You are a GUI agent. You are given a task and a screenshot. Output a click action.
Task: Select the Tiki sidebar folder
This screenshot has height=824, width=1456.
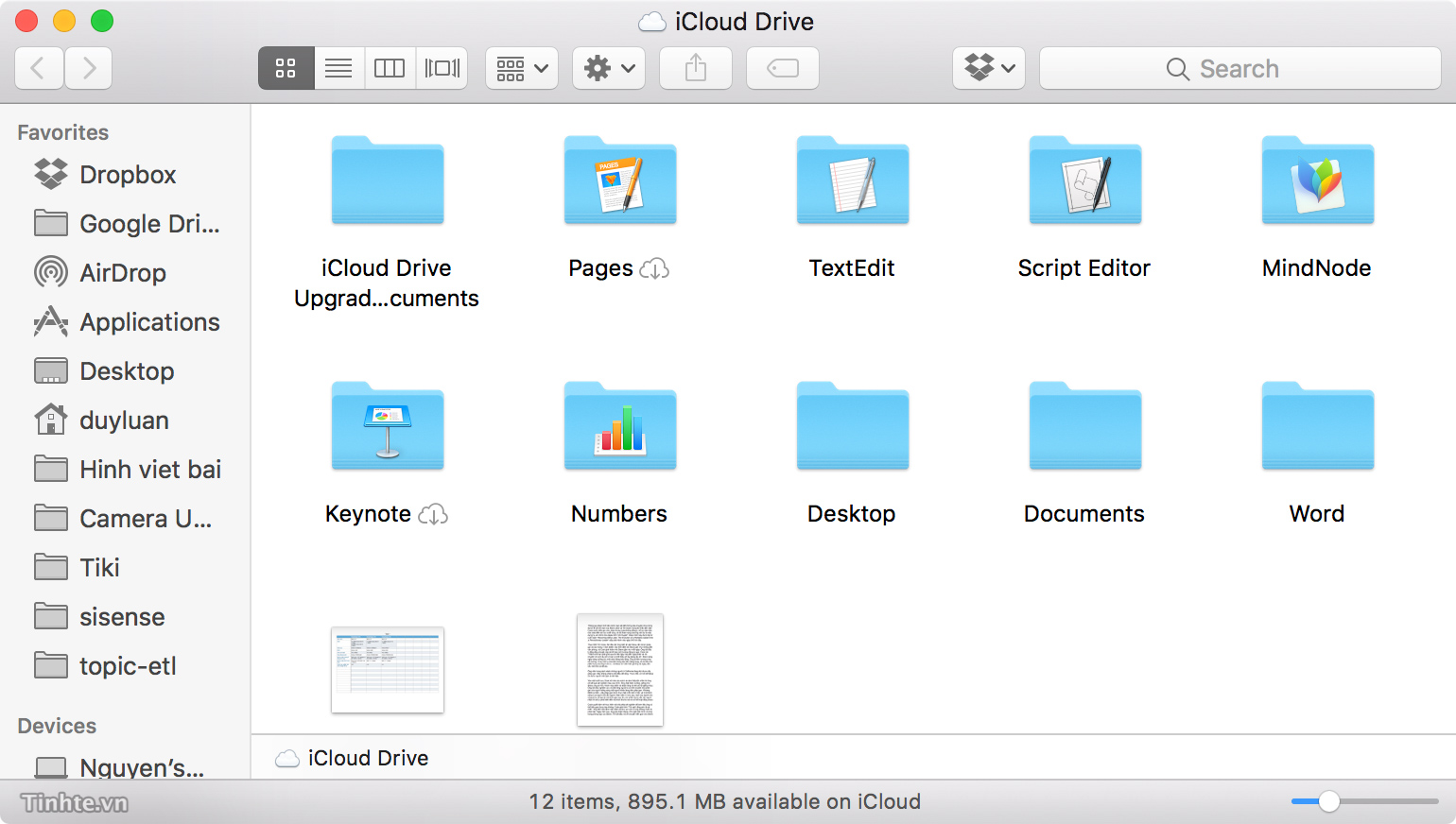pos(125,568)
